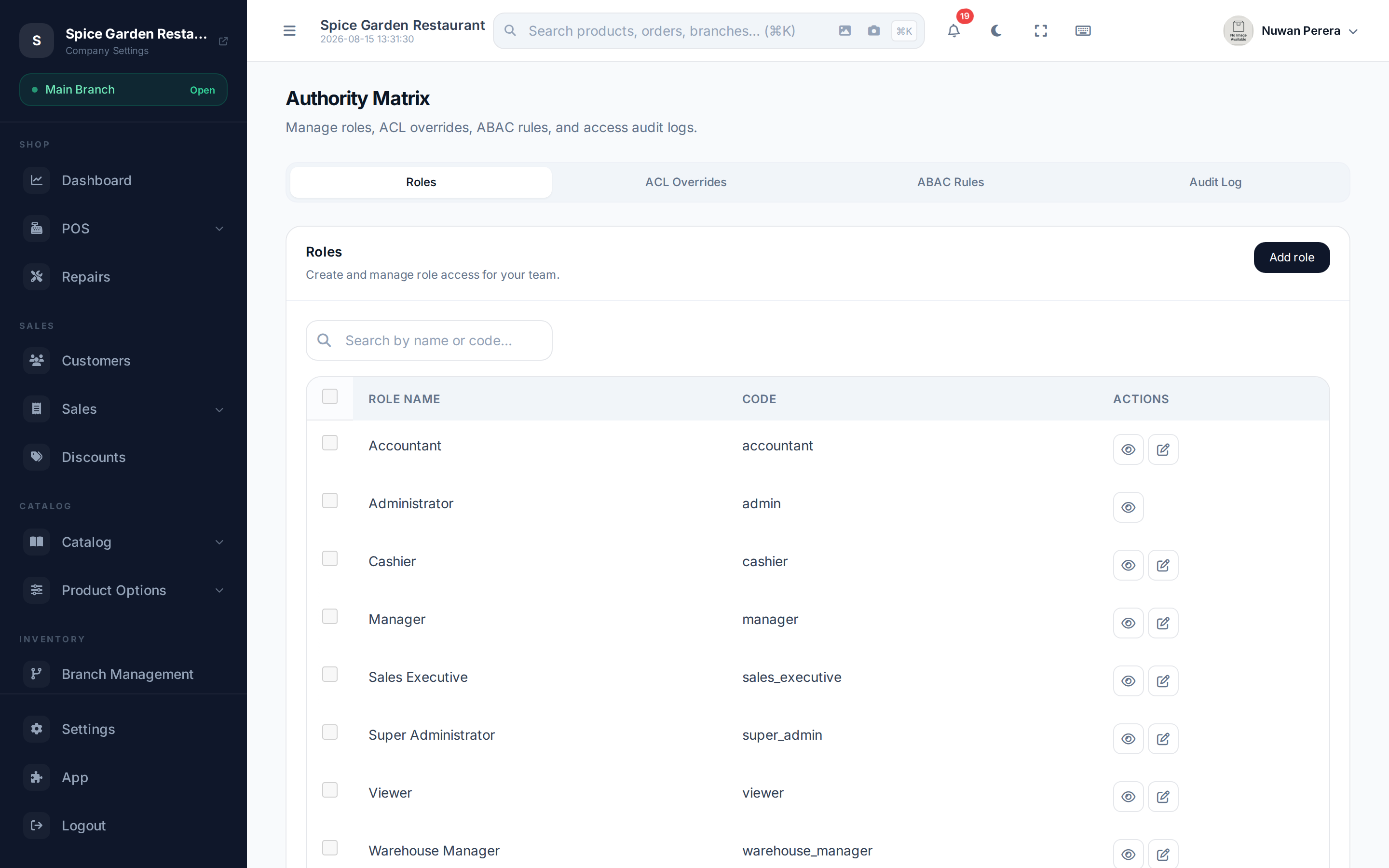The image size is (1389, 868).
Task: Edit the Sales Executive role
Action: click(x=1163, y=681)
